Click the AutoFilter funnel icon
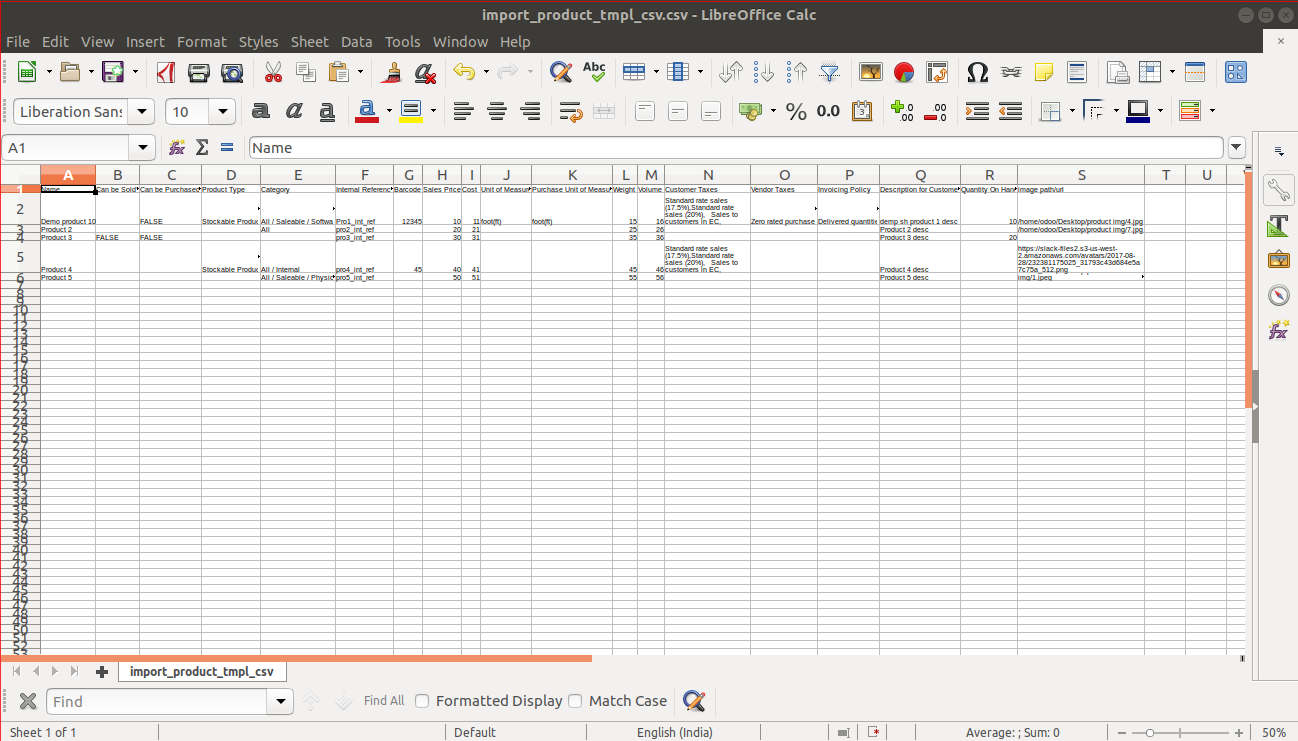 coord(829,72)
